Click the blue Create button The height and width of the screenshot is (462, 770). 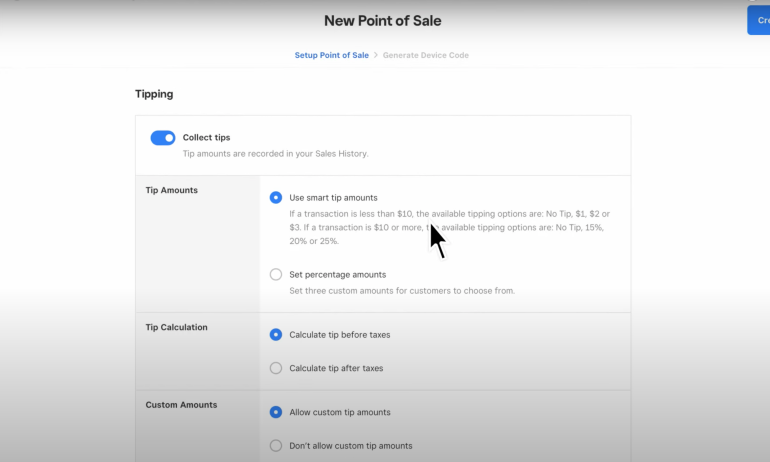759,20
